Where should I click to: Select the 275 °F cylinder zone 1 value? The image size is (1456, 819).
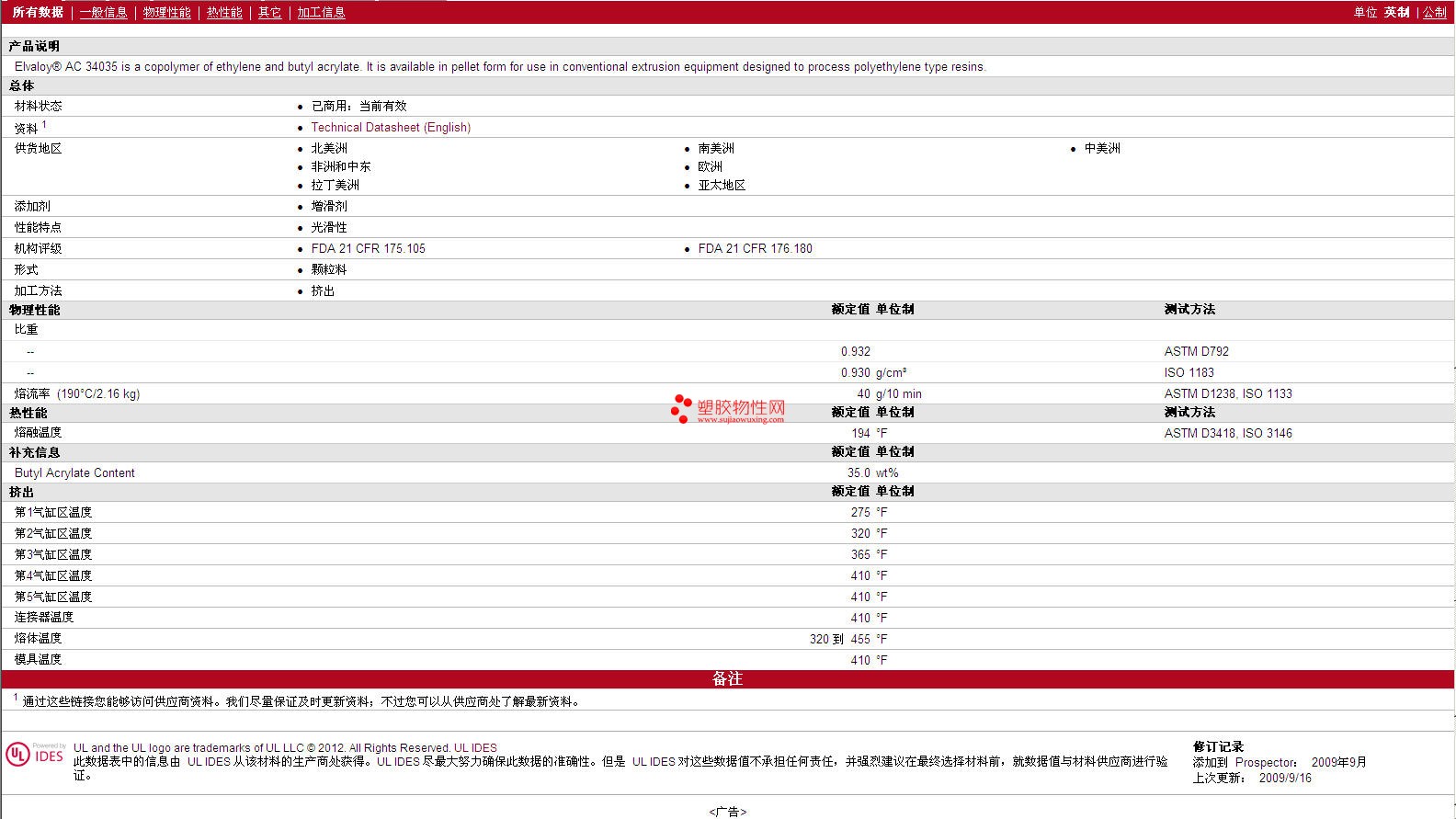870,513
